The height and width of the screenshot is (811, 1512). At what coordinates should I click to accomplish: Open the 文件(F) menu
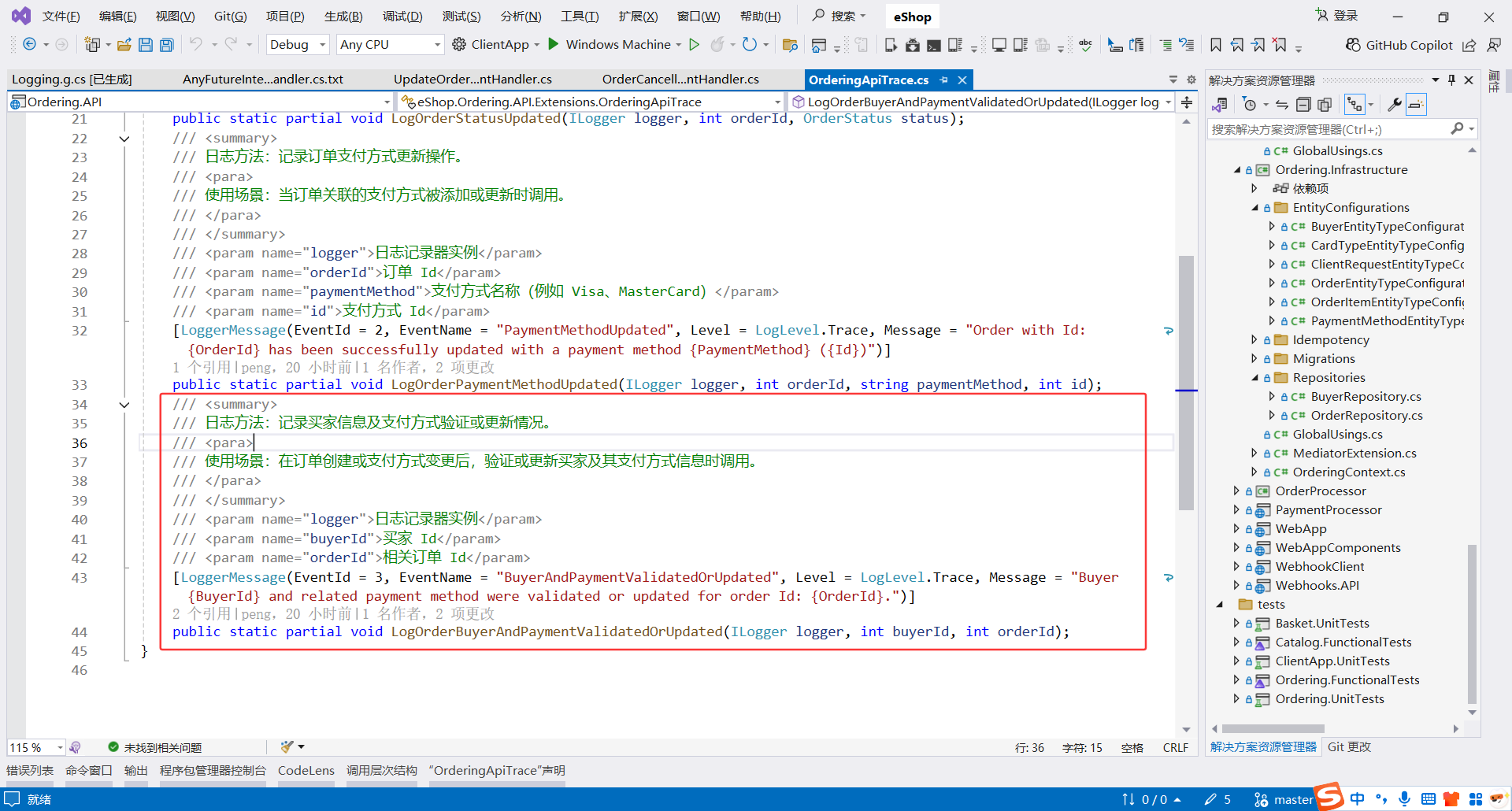point(61,17)
